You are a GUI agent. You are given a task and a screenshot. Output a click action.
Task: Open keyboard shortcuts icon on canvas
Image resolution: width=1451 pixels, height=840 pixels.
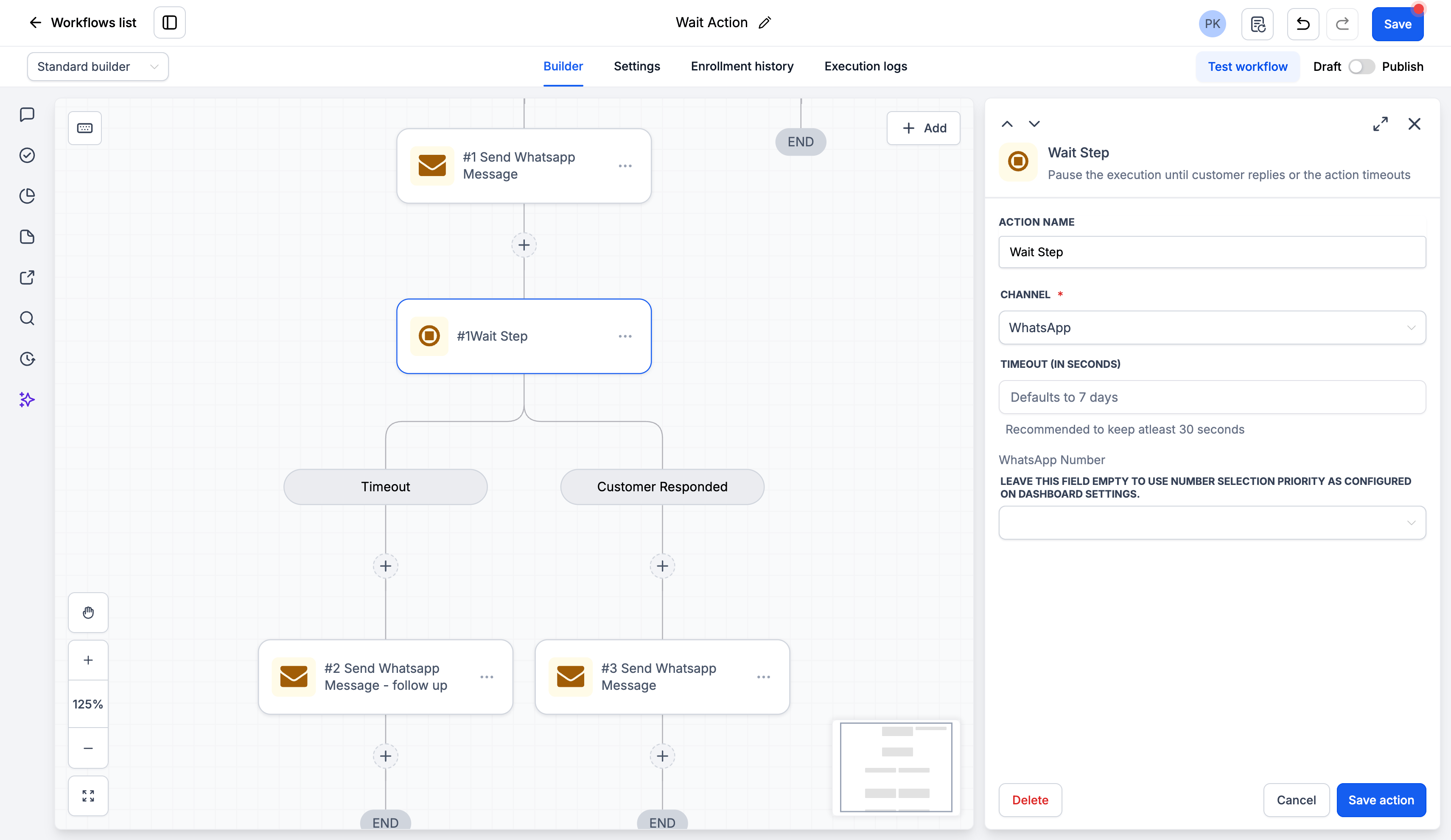(x=85, y=128)
